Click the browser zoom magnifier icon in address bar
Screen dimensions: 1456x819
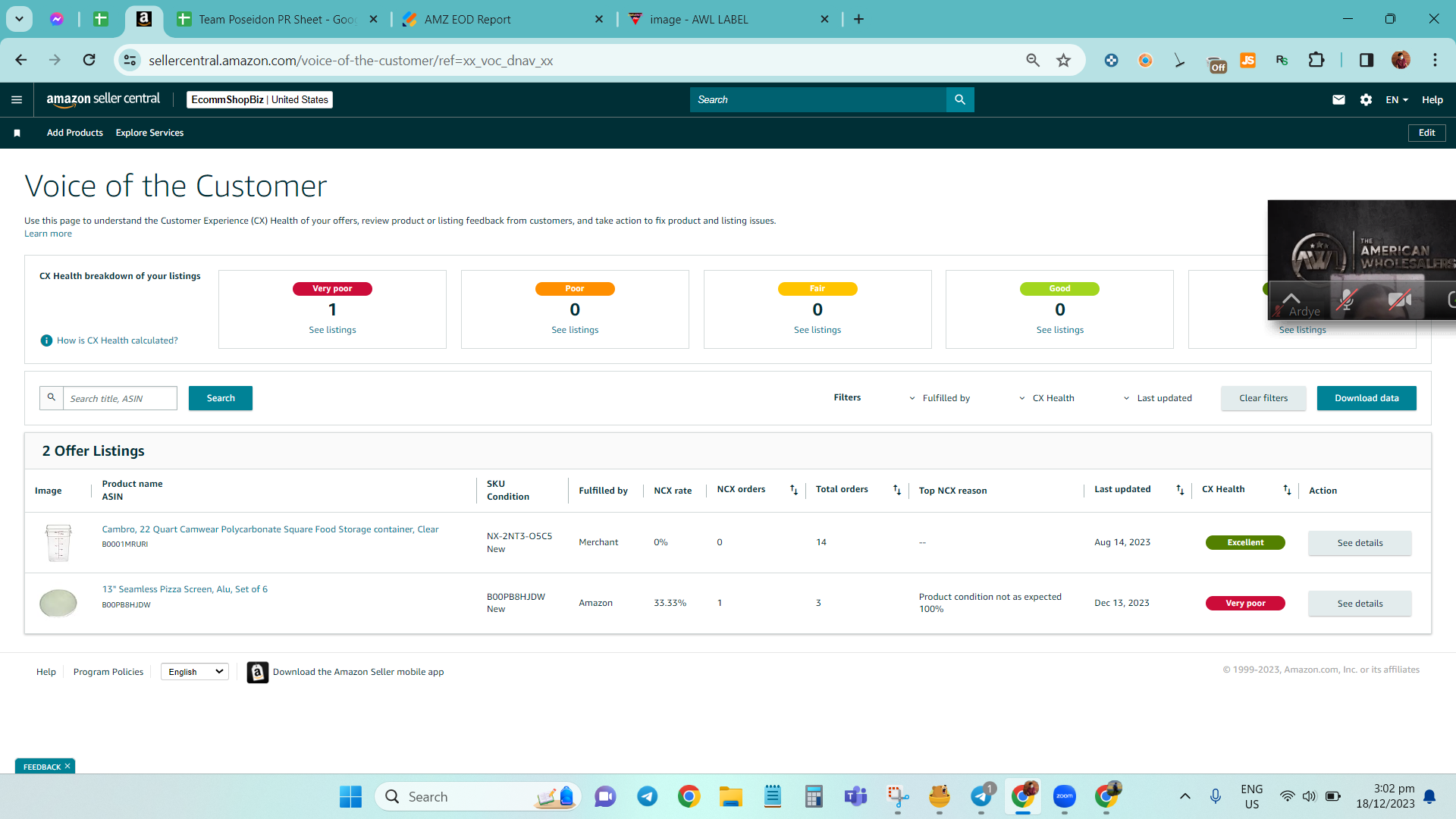click(1032, 60)
